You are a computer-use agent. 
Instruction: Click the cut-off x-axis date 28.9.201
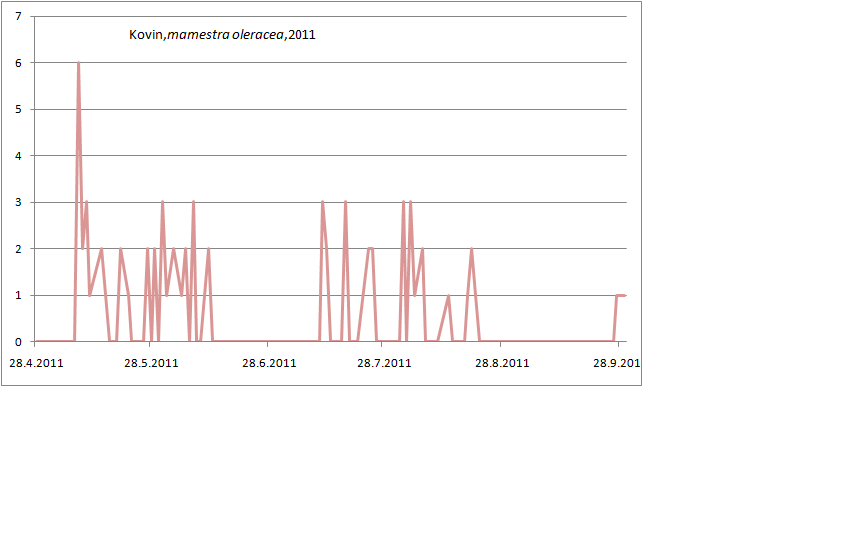[617, 363]
